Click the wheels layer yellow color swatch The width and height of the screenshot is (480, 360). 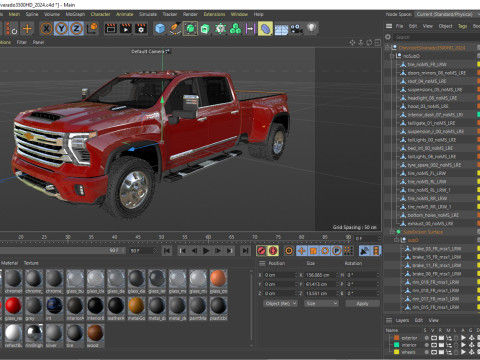396,352
